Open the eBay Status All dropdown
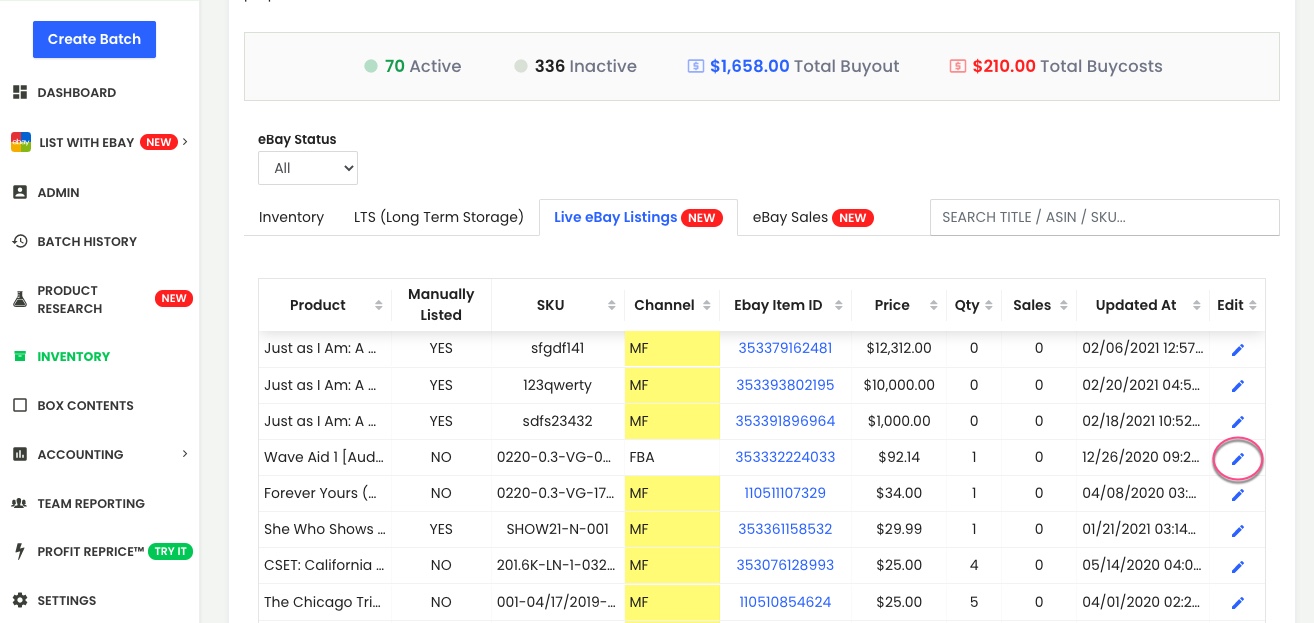The image size is (1314, 623). (307, 168)
